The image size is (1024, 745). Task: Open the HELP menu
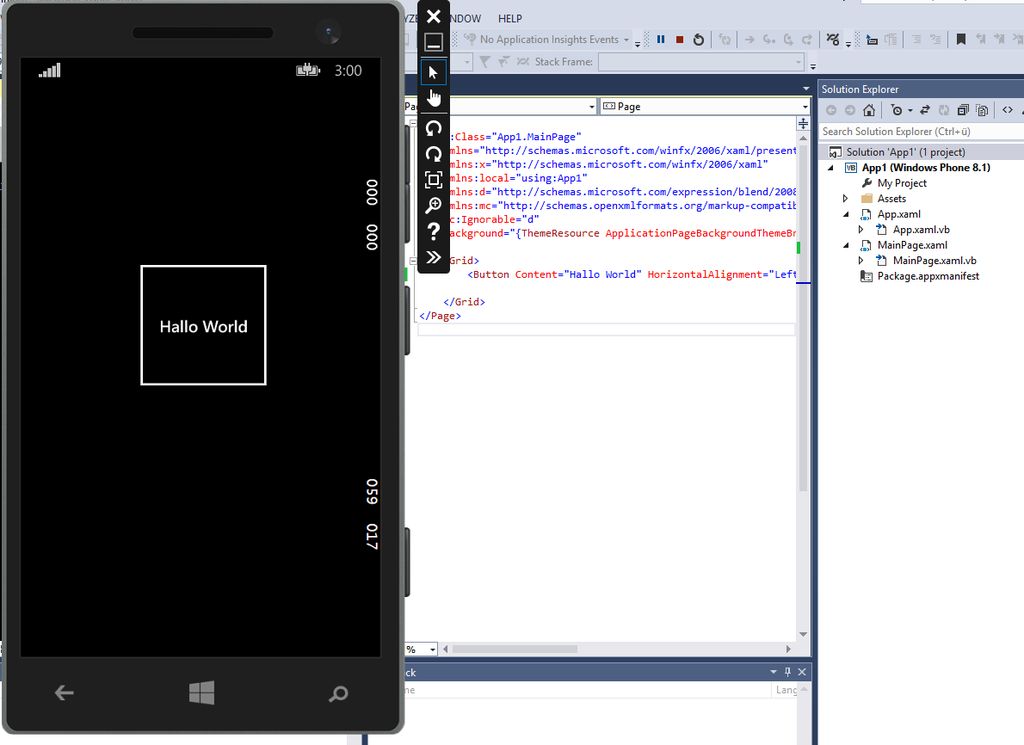[x=510, y=18]
